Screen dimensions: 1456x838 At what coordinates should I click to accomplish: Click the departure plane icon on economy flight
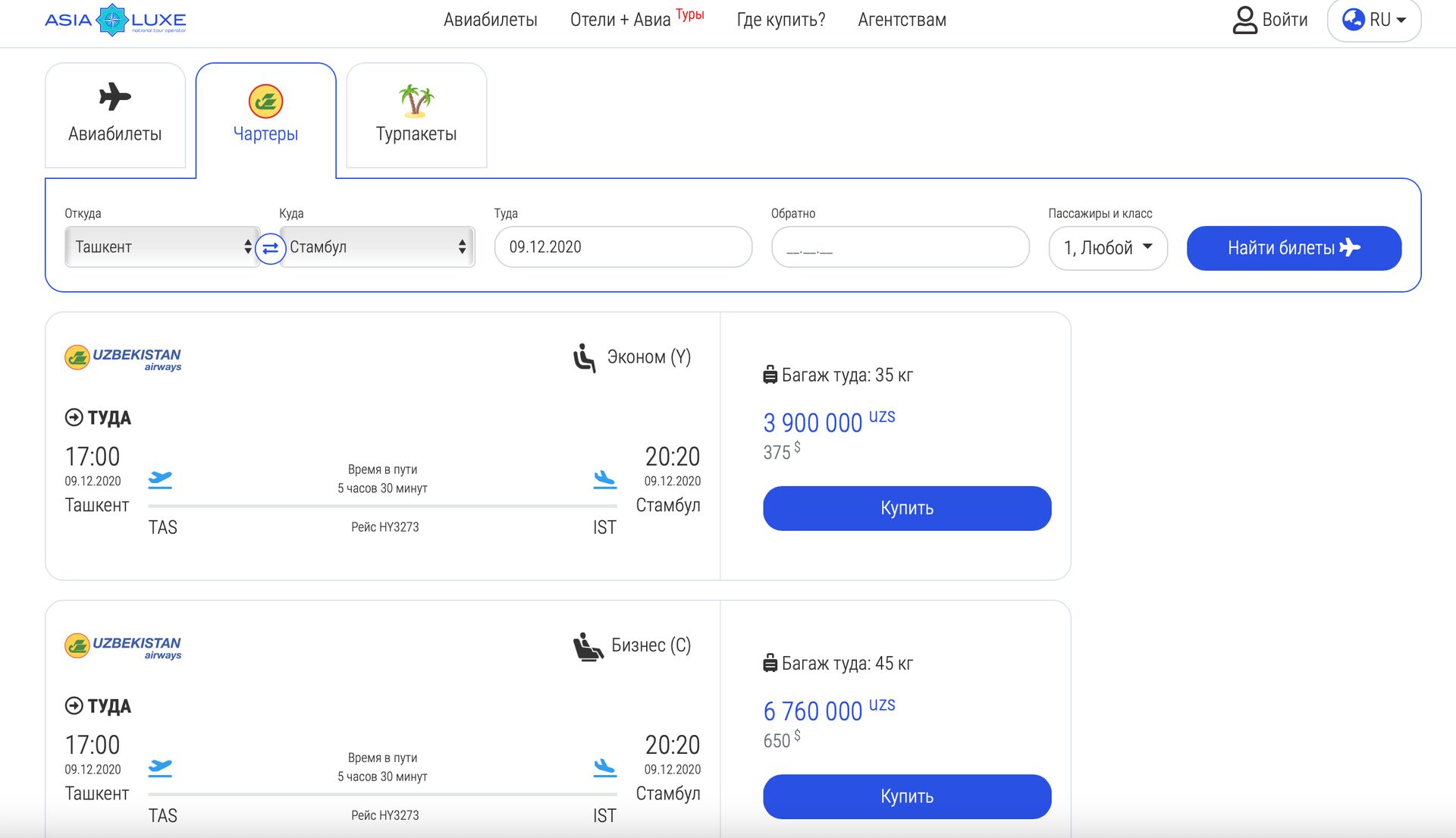click(160, 479)
